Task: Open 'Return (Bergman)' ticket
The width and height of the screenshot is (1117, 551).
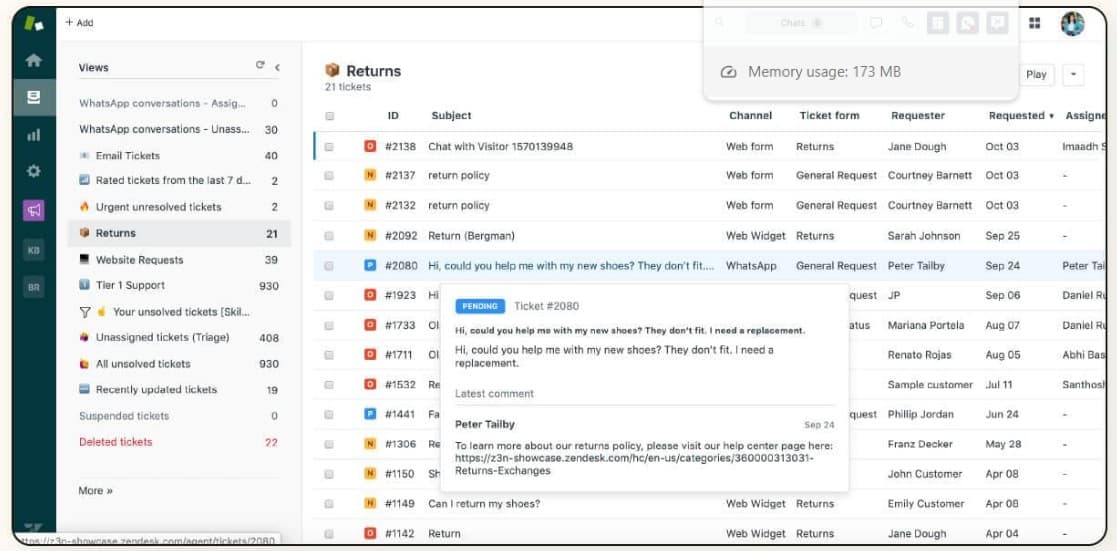Action: 471,235
